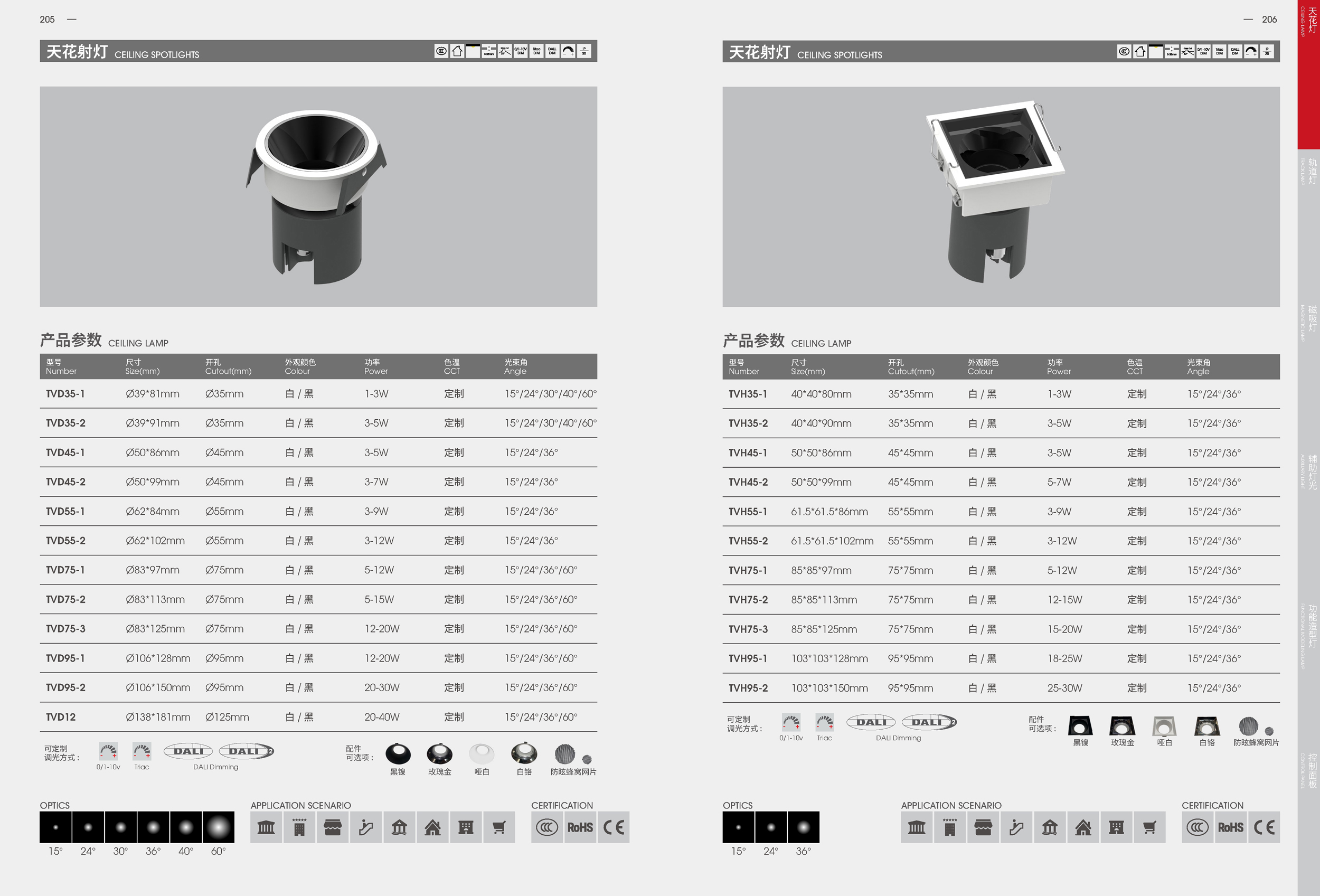
Task: Click the 0/1-10v dimming icon on page 205
Action: 108,751
